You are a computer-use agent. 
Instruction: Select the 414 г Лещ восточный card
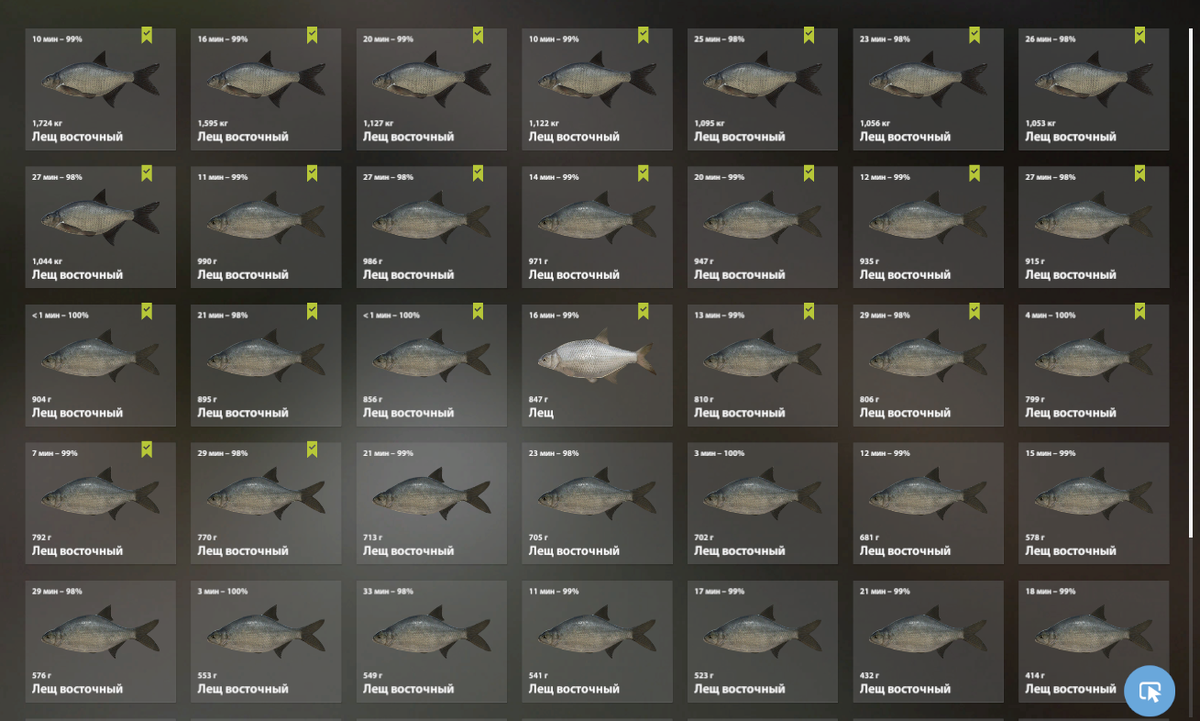[x=1094, y=641]
